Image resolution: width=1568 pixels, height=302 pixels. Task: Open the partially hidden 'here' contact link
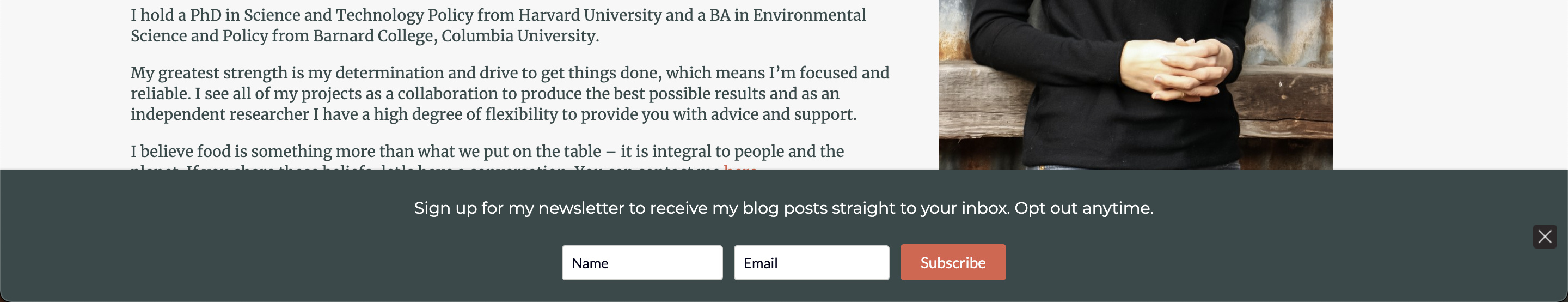click(740, 167)
